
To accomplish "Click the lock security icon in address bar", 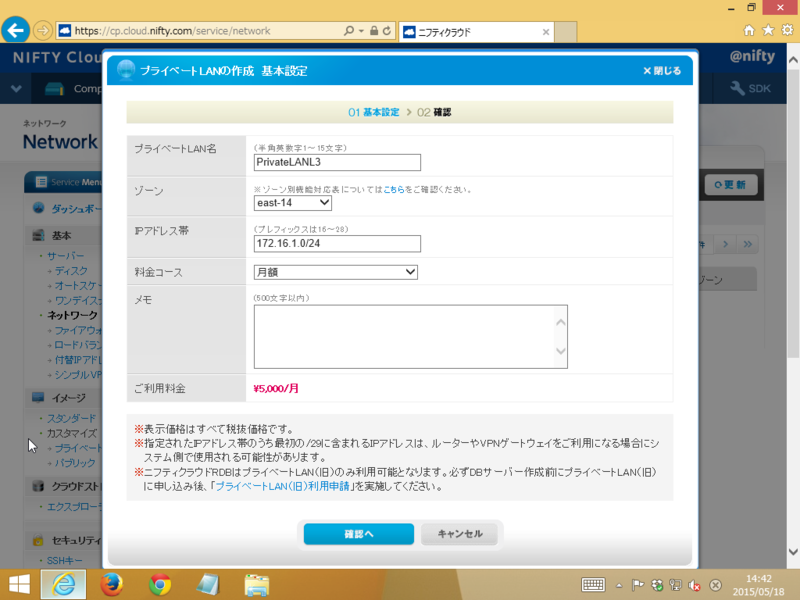I will point(374,31).
